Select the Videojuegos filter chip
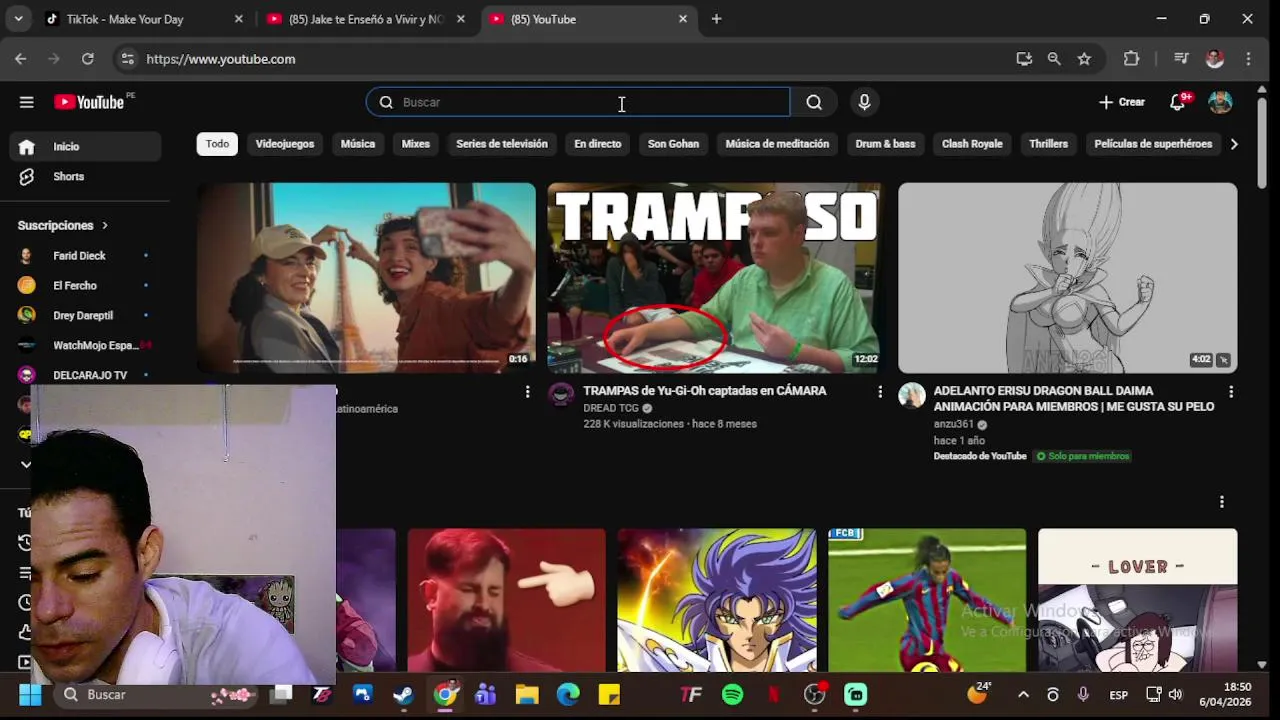 point(285,144)
